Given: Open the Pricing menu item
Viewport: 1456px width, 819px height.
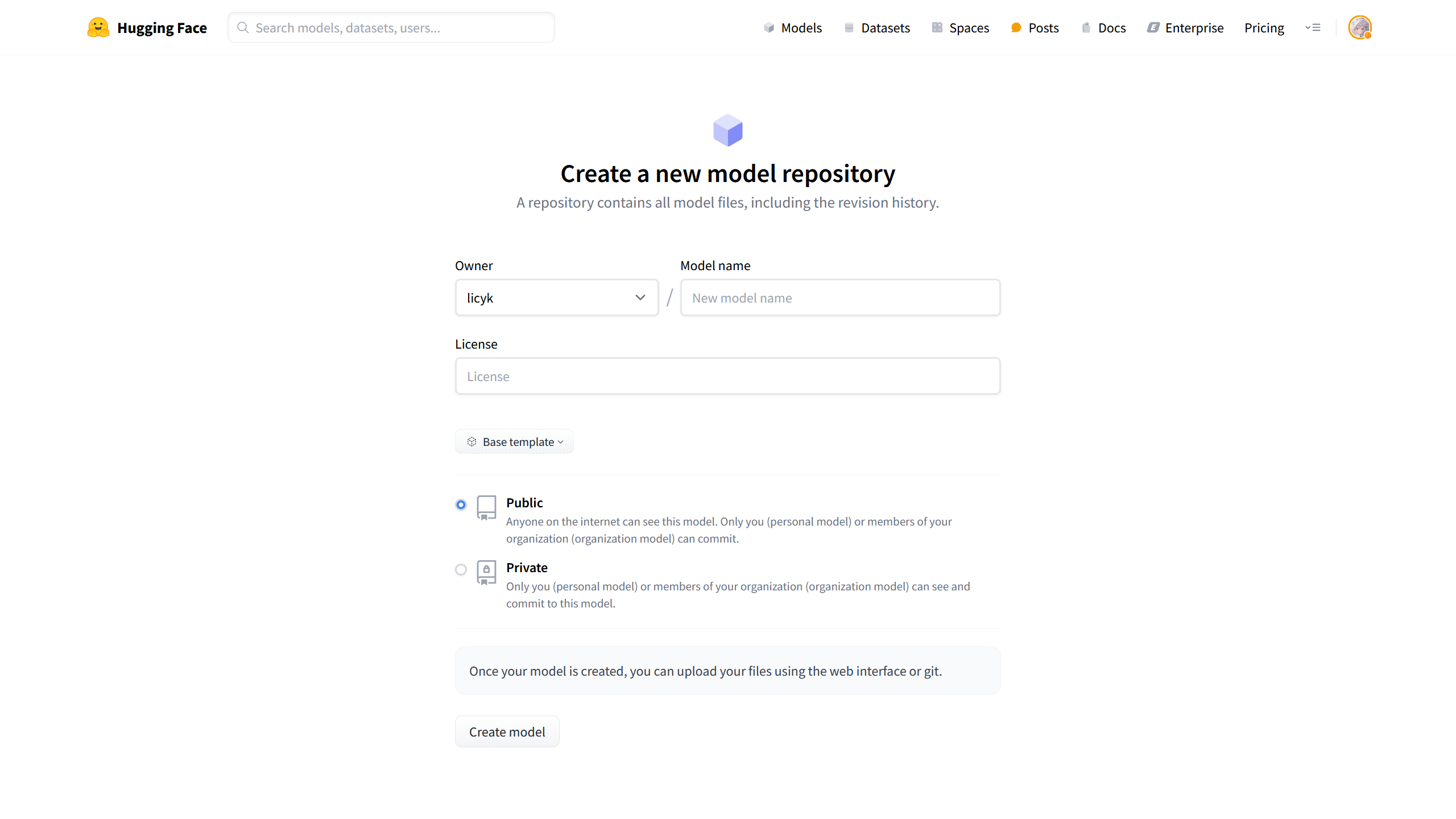Looking at the screenshot, I should [1264, 28].
